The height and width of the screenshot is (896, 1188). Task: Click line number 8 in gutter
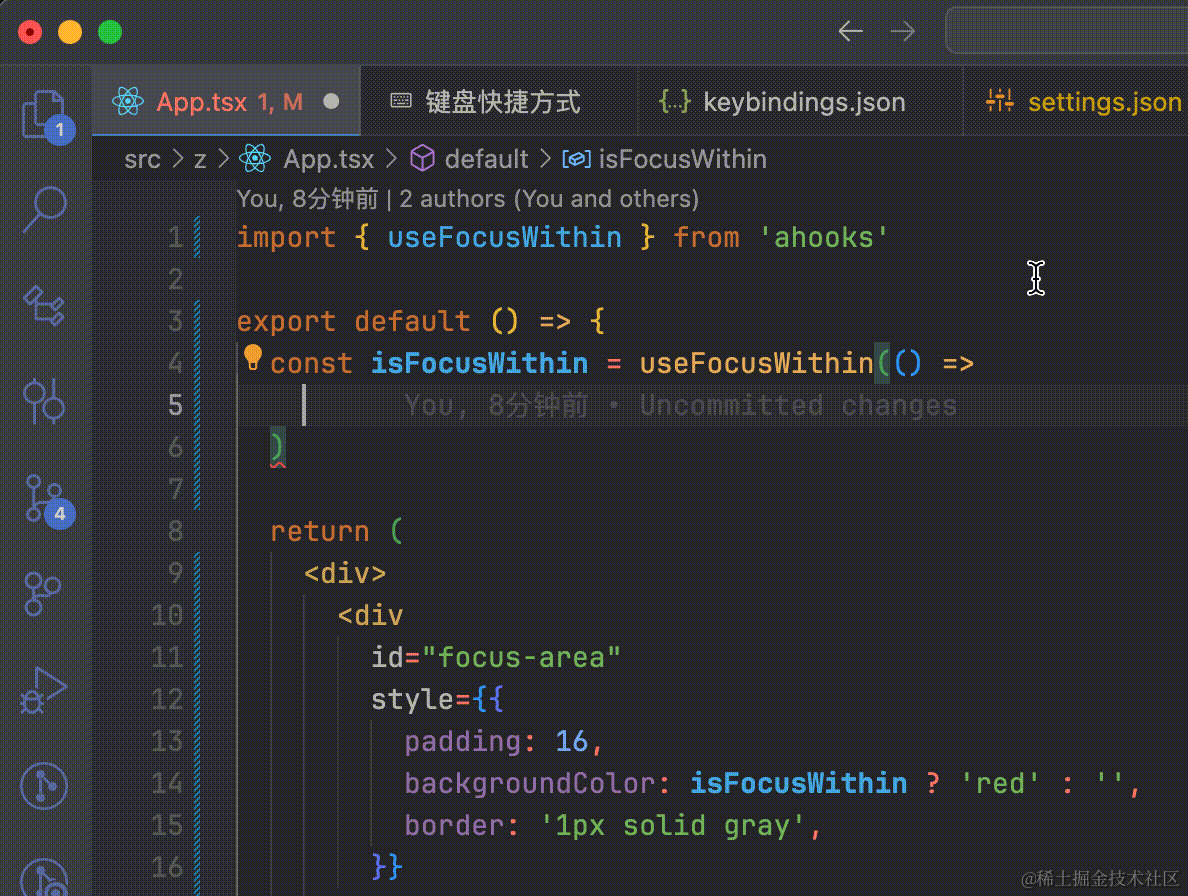175,532
